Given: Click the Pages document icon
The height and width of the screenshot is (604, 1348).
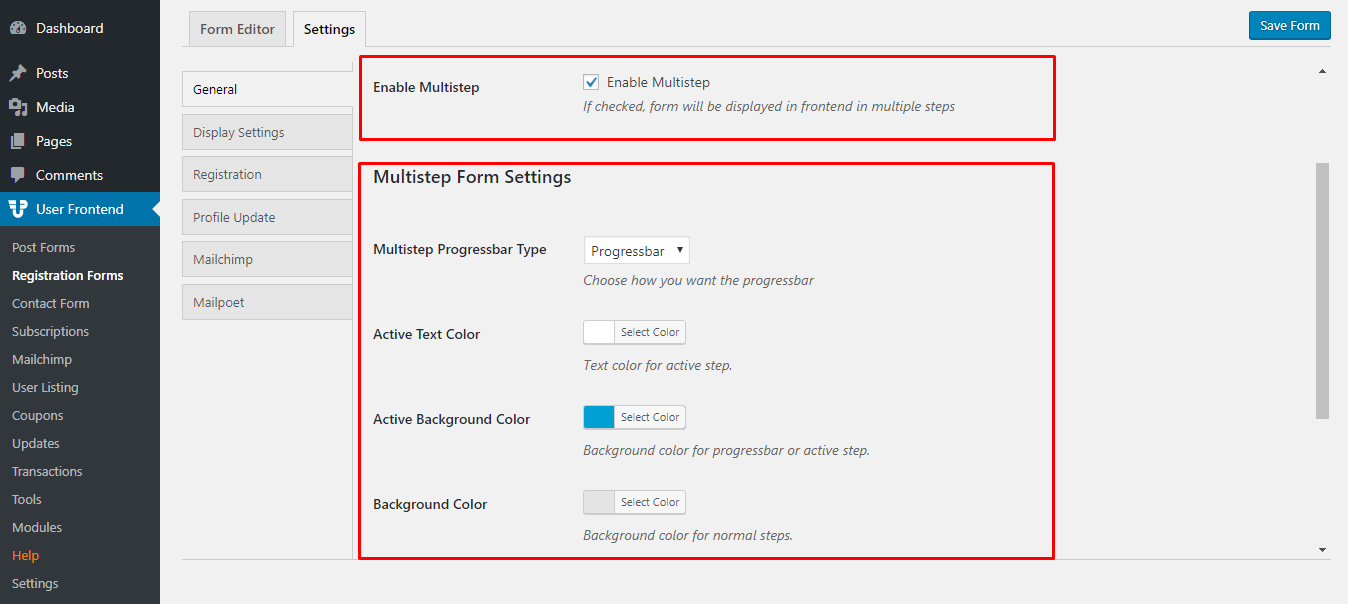Looking at the screenshot, I should click(x=18, y=141).
